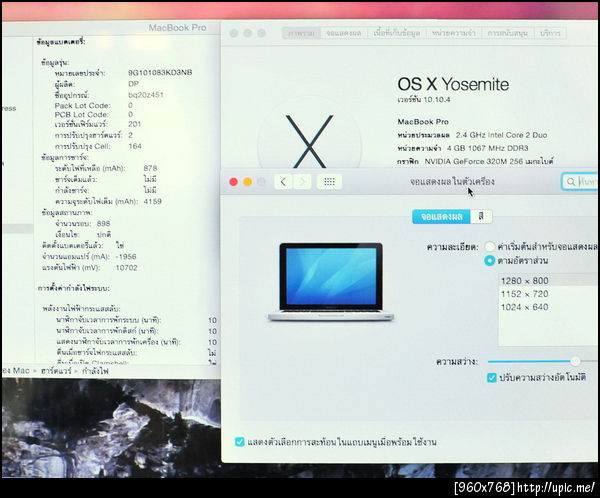Click the MacBook Pro title of System Information window
Screen dimensions: 600x498
click(x=177, y=28)
